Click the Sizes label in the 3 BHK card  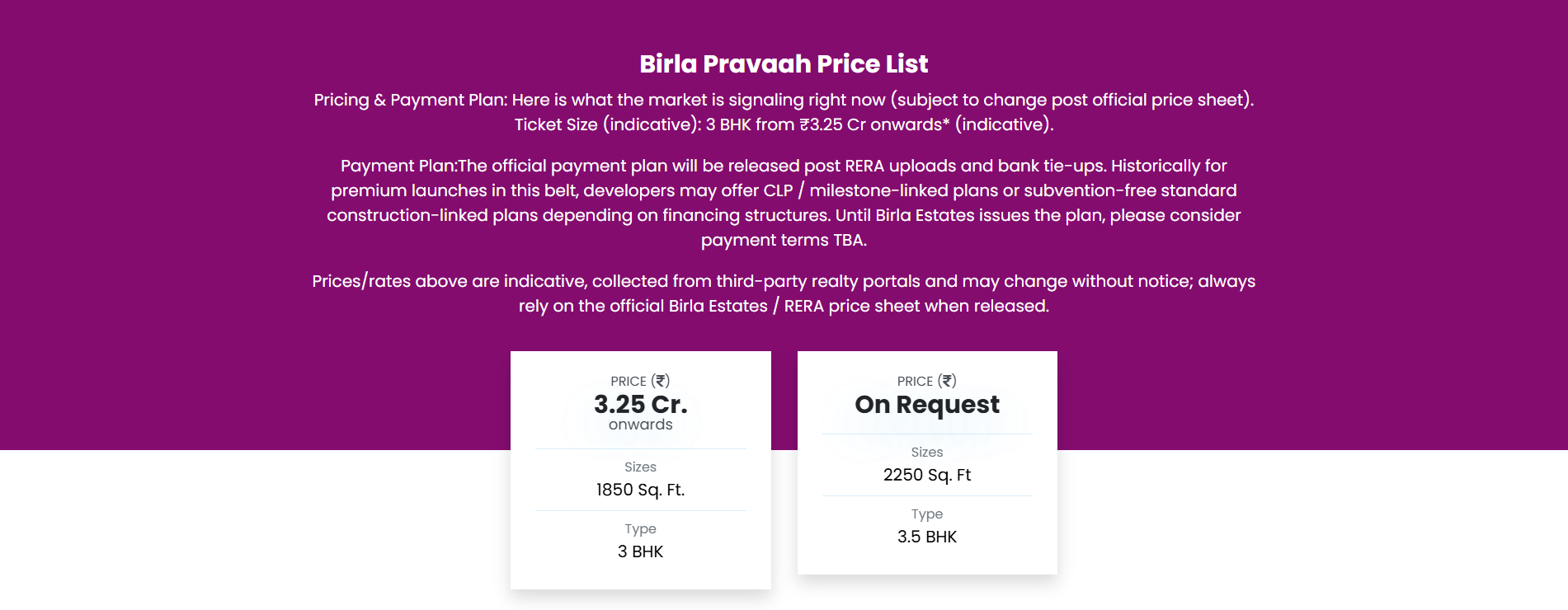click(640, 467)
